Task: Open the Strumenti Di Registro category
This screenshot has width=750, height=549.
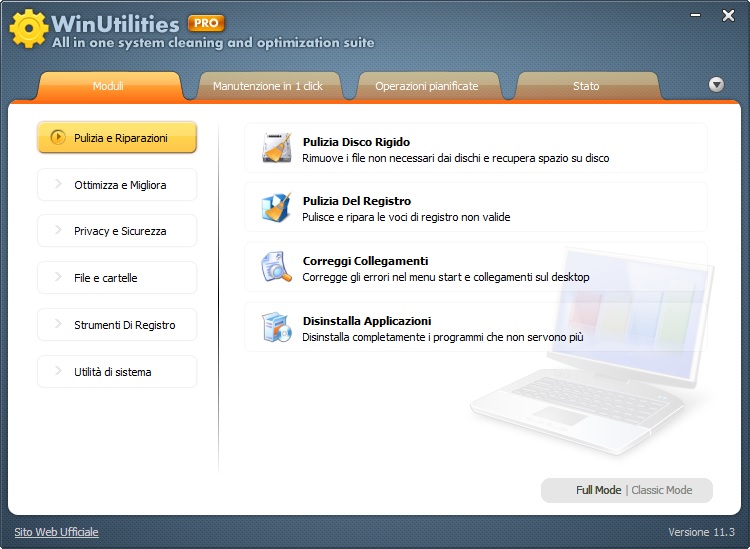Action: tap(117, 325)
